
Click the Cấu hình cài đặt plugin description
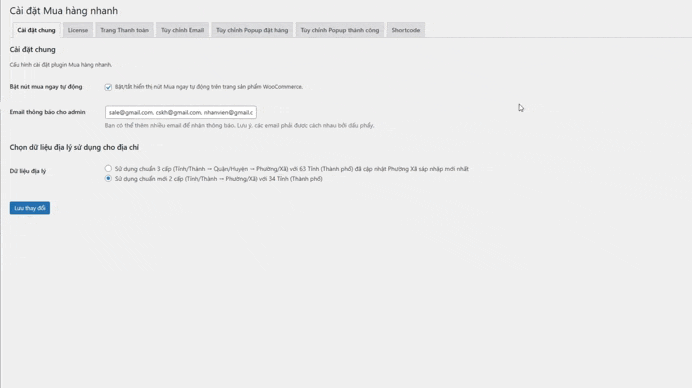click(x=60, y=64)
